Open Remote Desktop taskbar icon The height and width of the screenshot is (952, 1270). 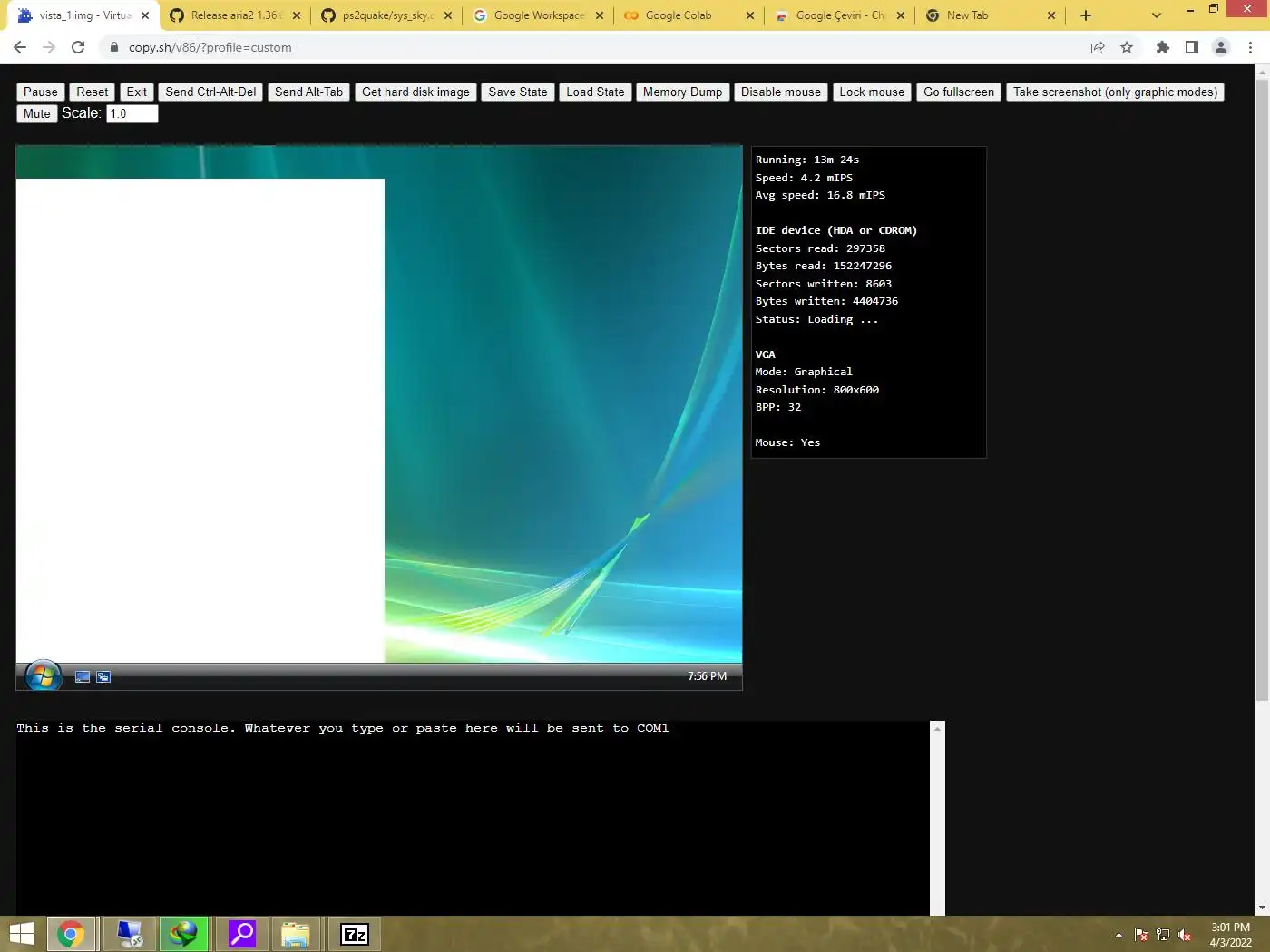[130, 934]
